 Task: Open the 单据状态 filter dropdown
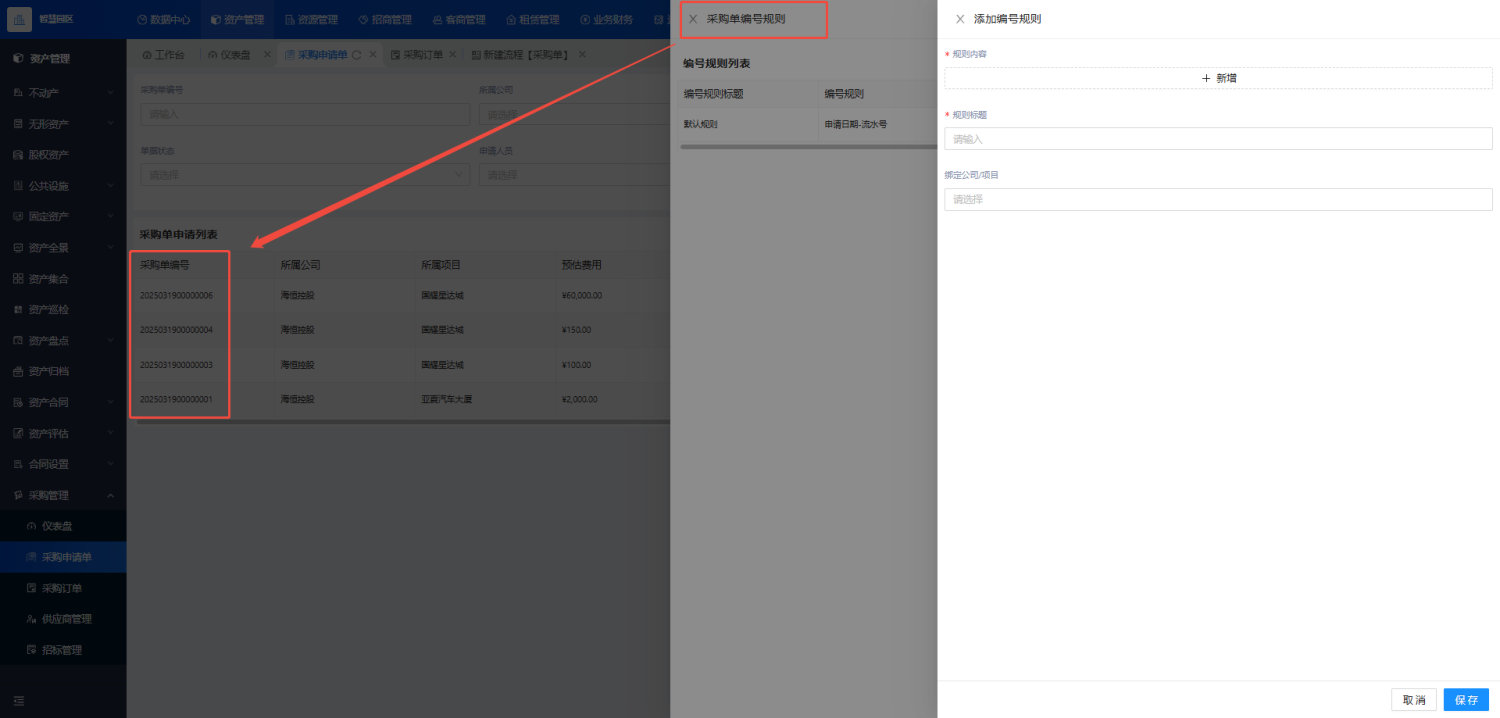[304, 175]
